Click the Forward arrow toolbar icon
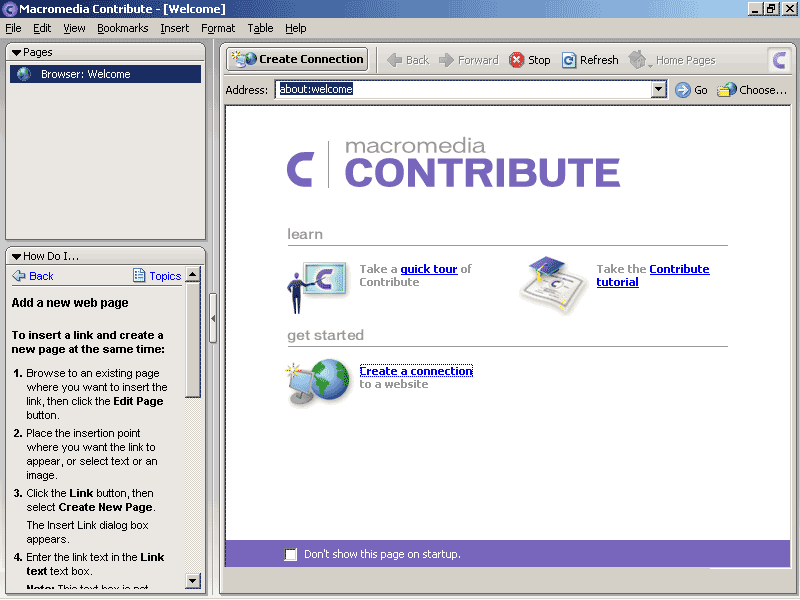800x600 pixels. pyautogui.click(x=446, y=60)
